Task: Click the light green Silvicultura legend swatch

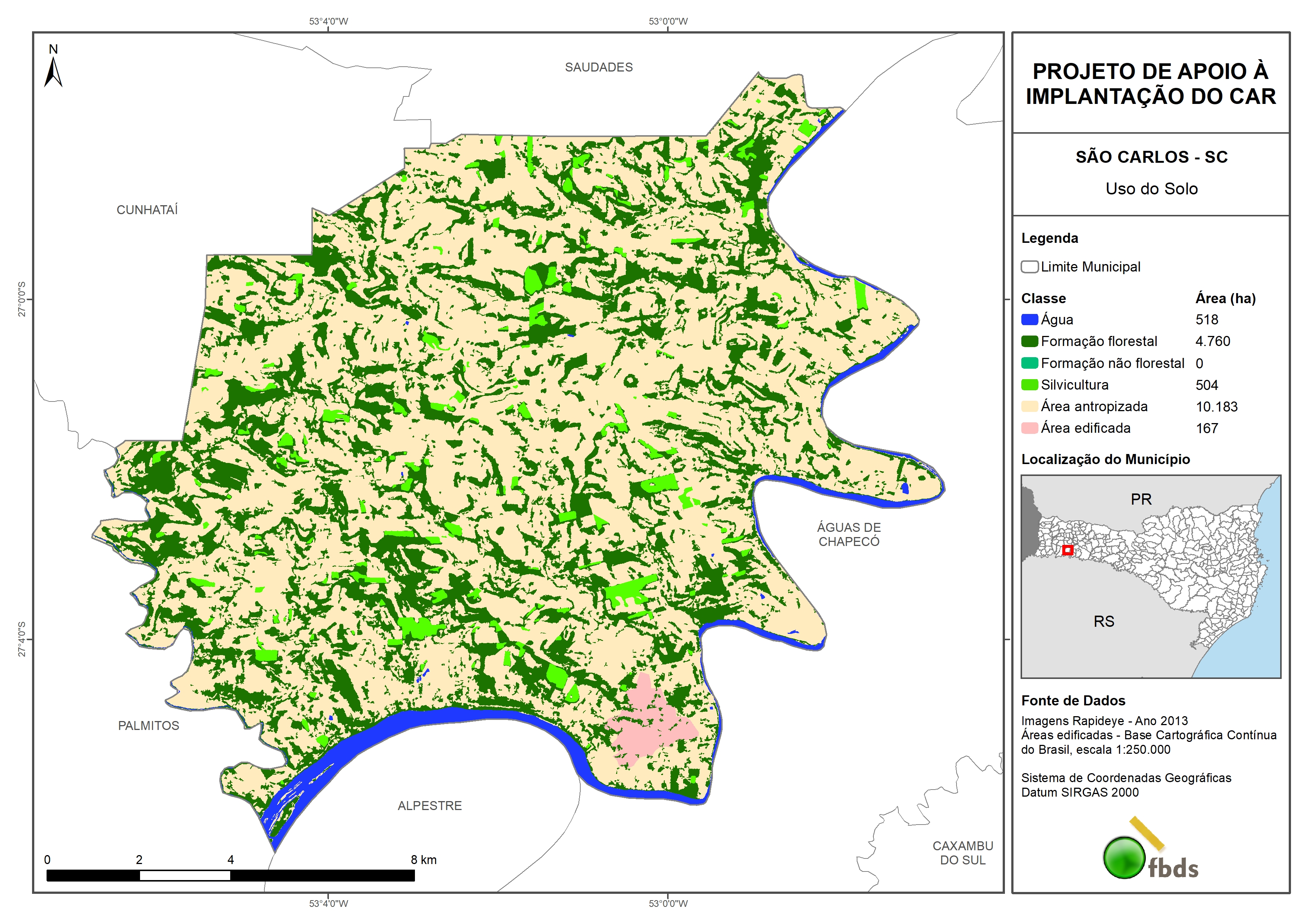Action: [1029, 385]
